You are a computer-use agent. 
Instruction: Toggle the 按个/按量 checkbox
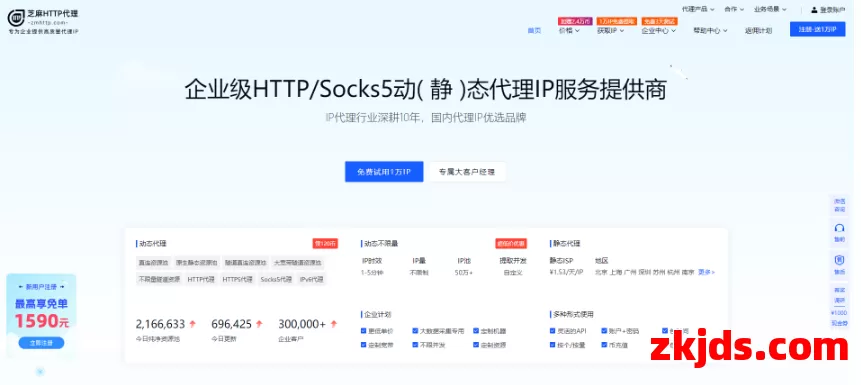point(552,345)
